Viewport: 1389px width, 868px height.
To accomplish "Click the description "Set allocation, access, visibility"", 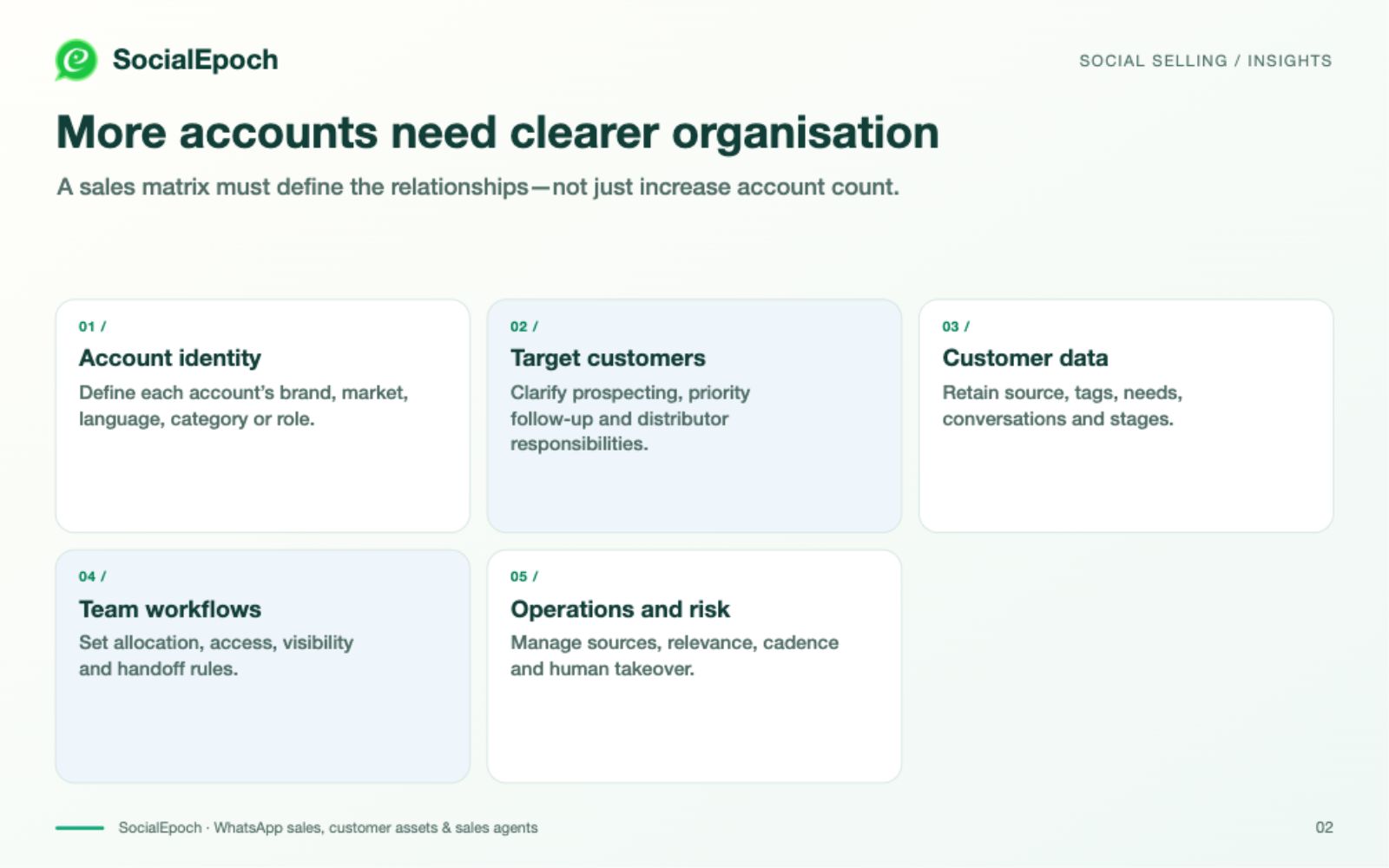I will tap(216, 655).
